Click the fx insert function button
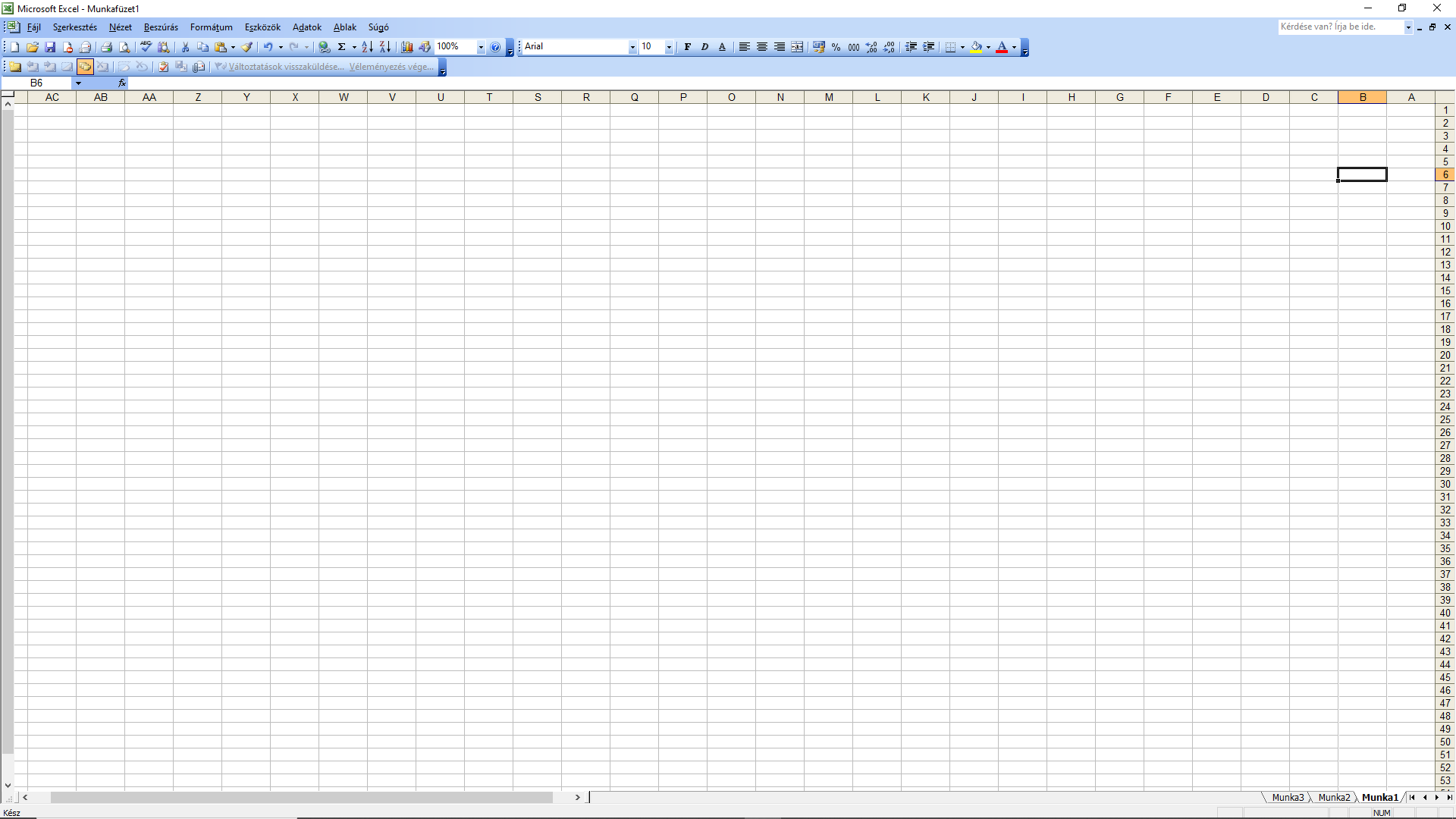Screen dimensions: 1456x819 pos(121,83)
